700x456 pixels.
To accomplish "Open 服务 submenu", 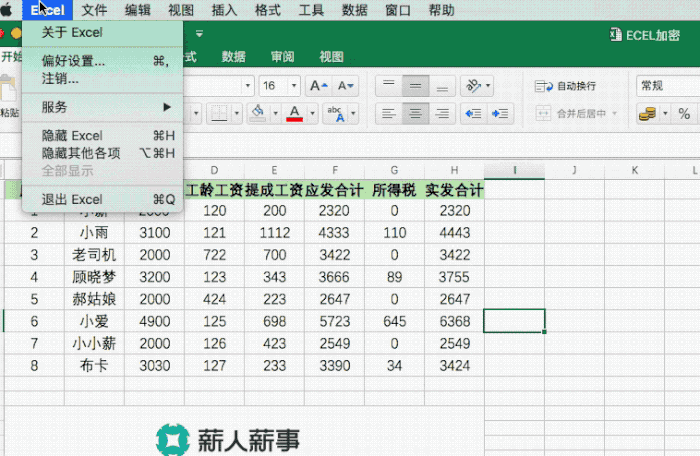I will [102, 107].
